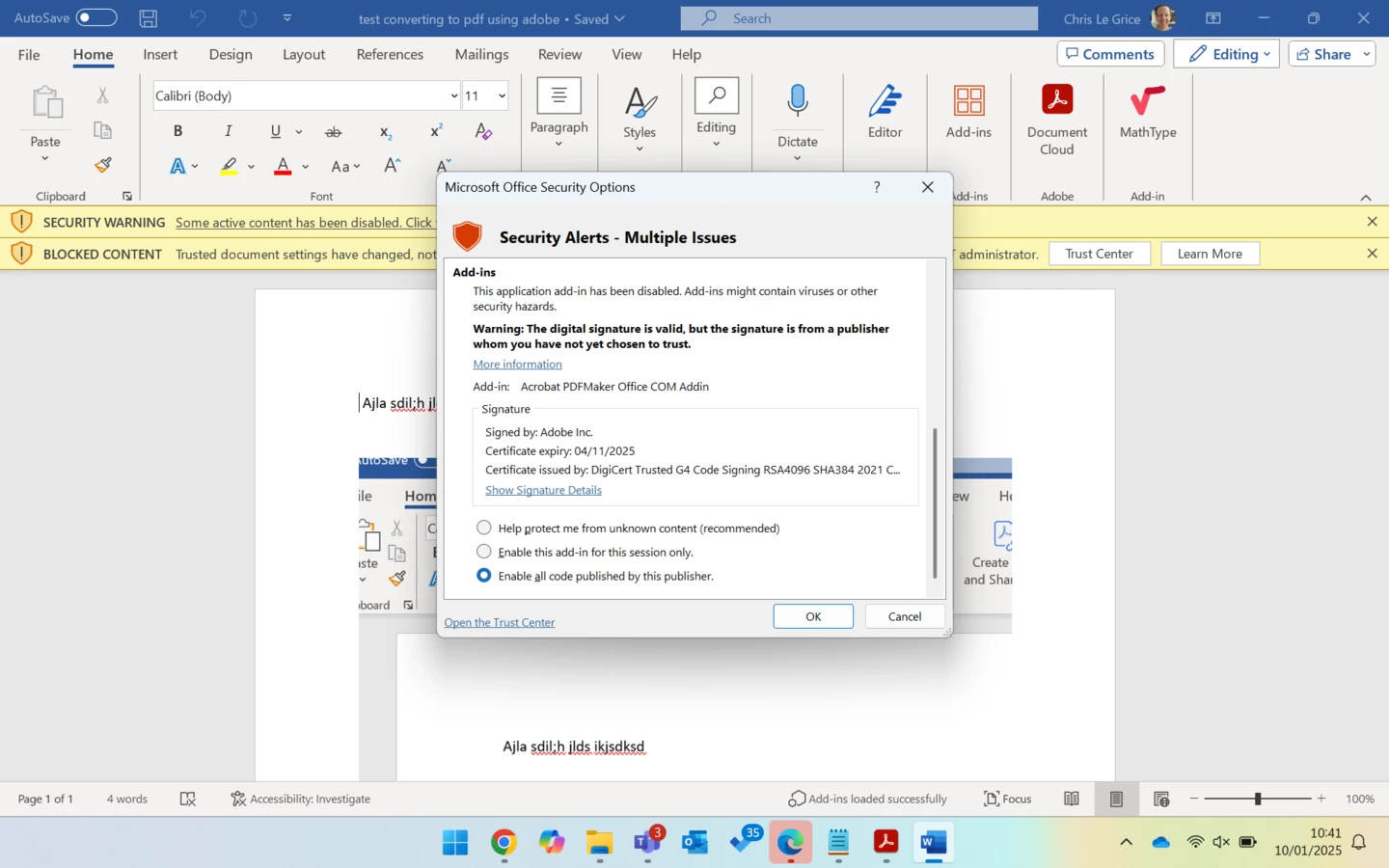Adjust the zoom slider handle
Viewport: 1389px width, 868px height.
click(x=1257, y=799)
